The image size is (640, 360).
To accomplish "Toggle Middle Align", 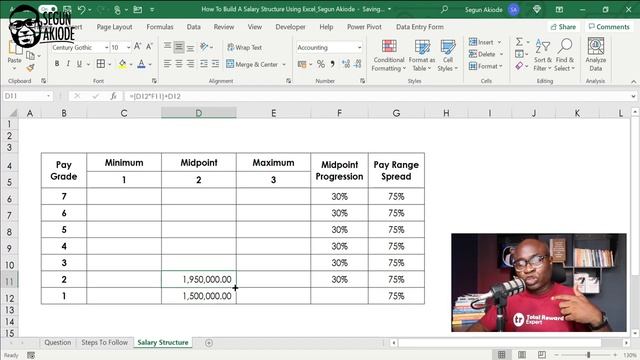I will pyautogui.click(x=179, y=47).
